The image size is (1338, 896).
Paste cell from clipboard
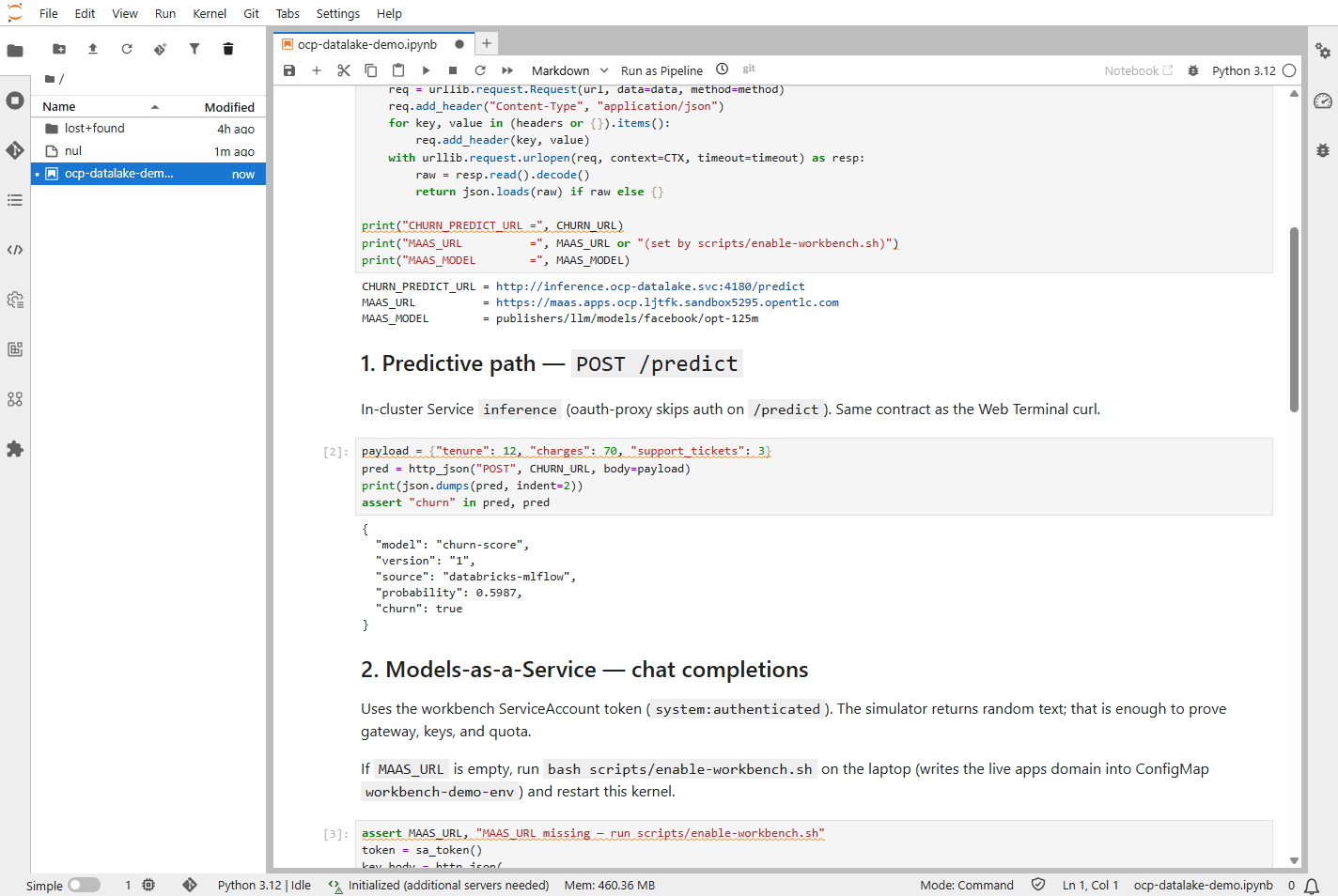tap(398, 70)
